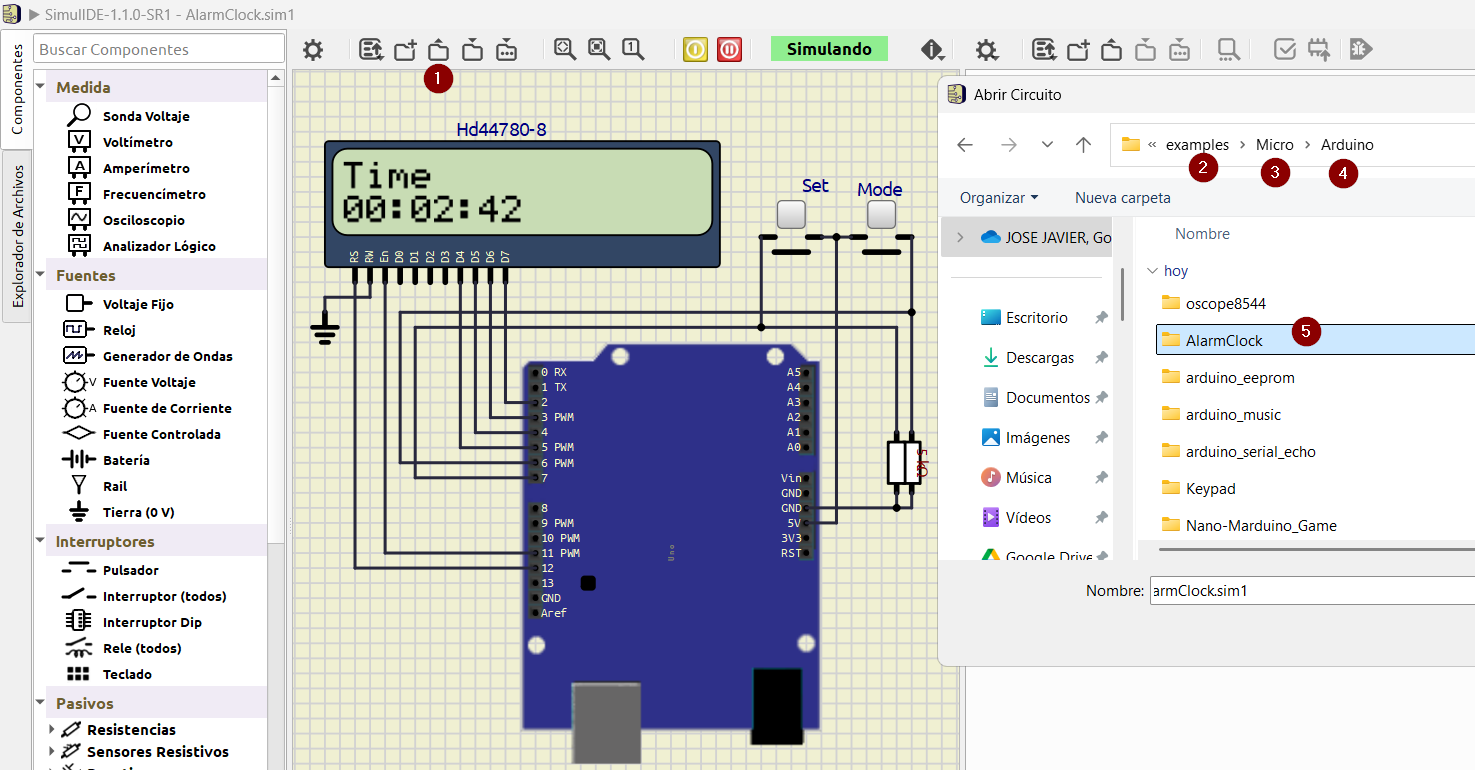Click the Arduino reset button on board
Viewport: 1475px width, 770px height.
588,583
